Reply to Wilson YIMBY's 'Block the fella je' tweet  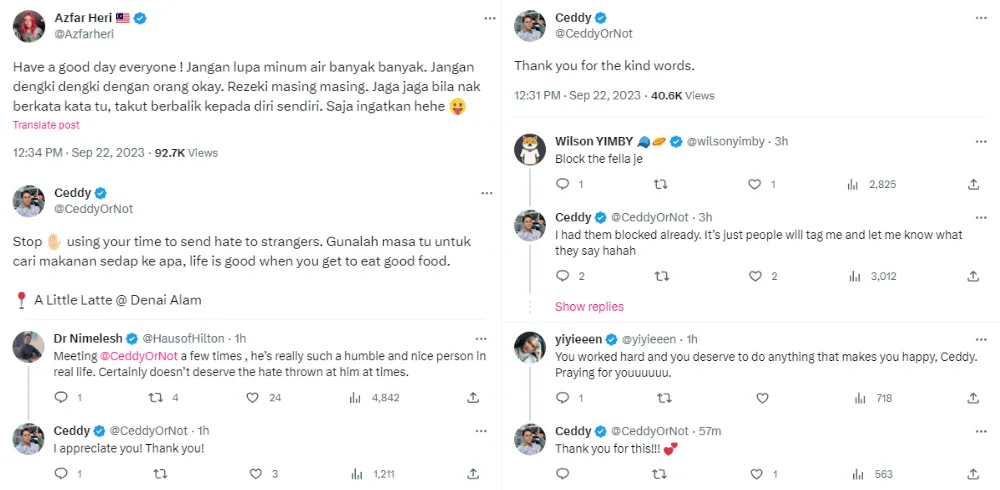(x=562, y=184)
